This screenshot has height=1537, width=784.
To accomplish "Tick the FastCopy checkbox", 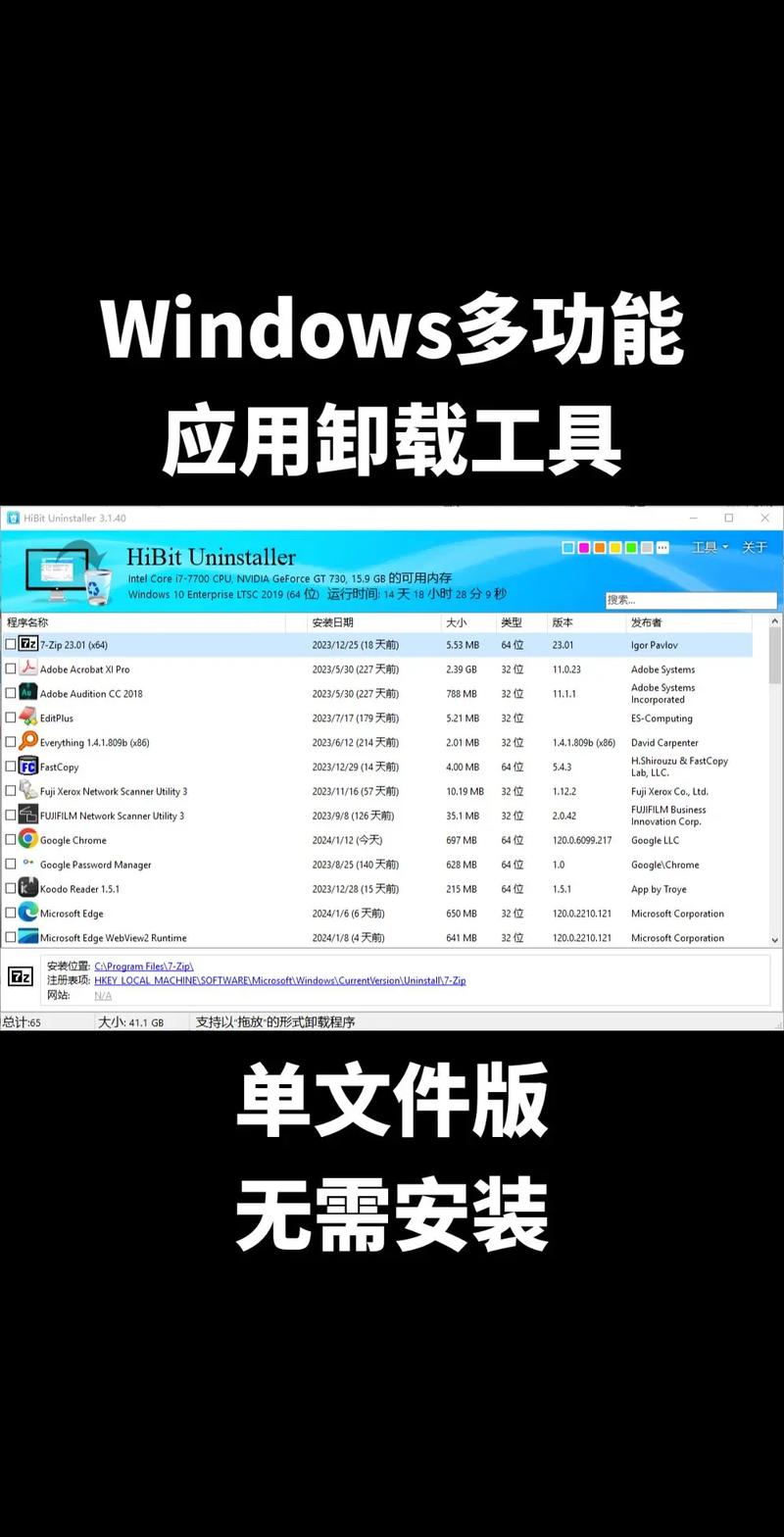I will [x=11, y=767].
